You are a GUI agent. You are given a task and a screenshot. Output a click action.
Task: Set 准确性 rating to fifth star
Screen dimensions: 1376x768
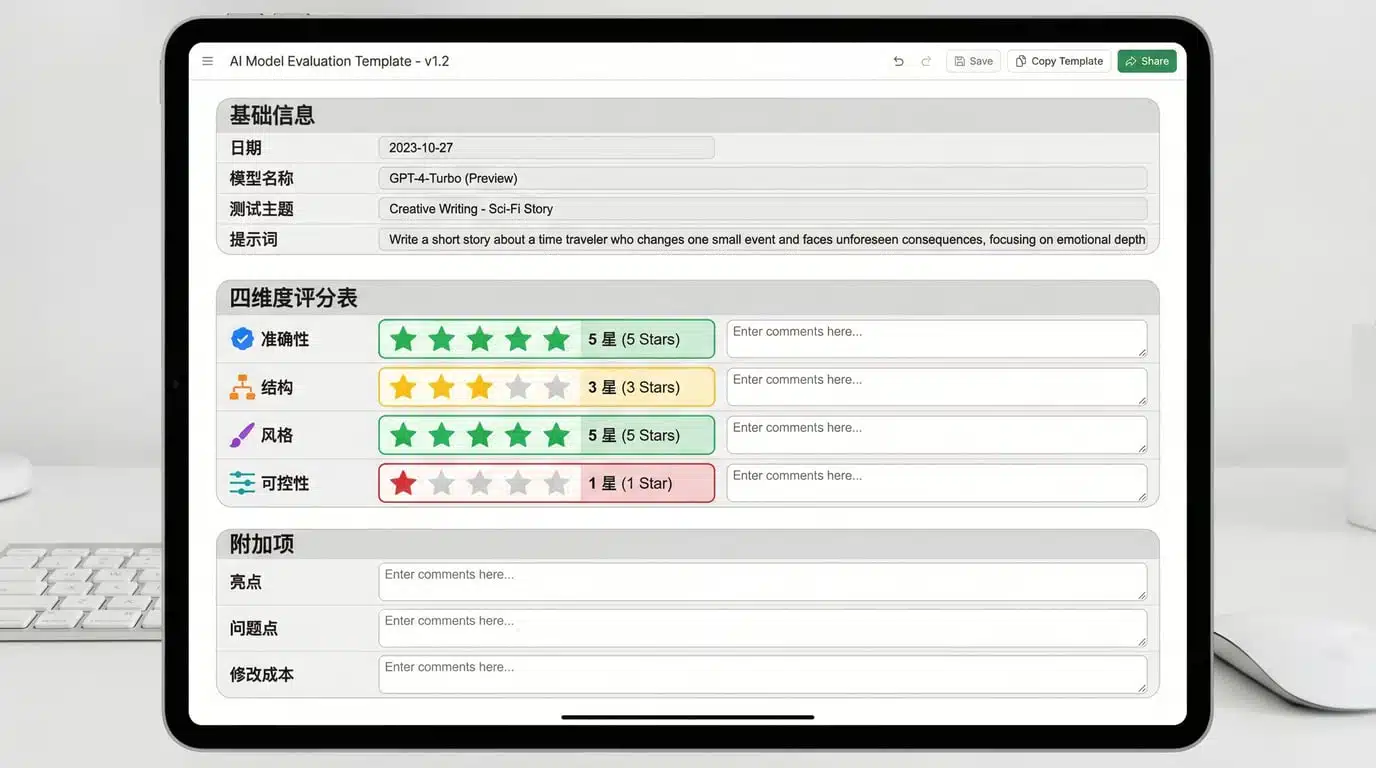click(x=556, y=339)
